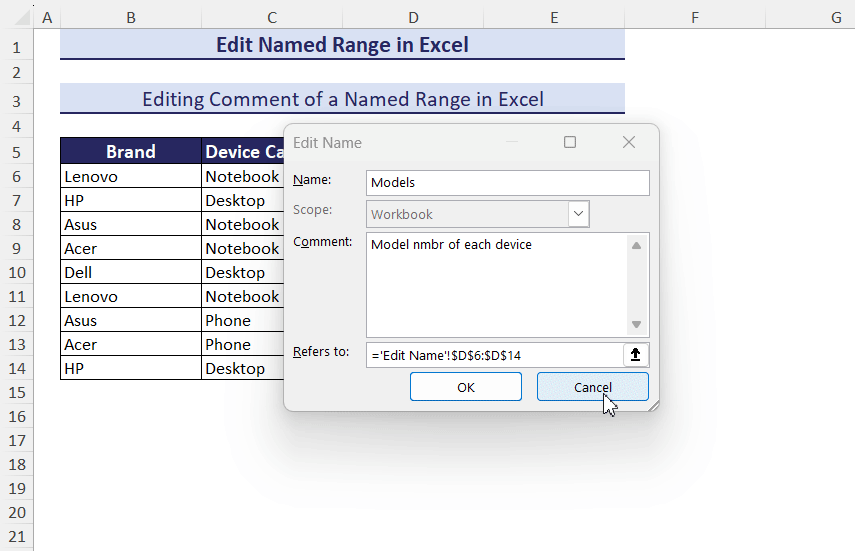The image size is (855, 551).
Task: Click the select-all corner triangle
Action: 22,17
